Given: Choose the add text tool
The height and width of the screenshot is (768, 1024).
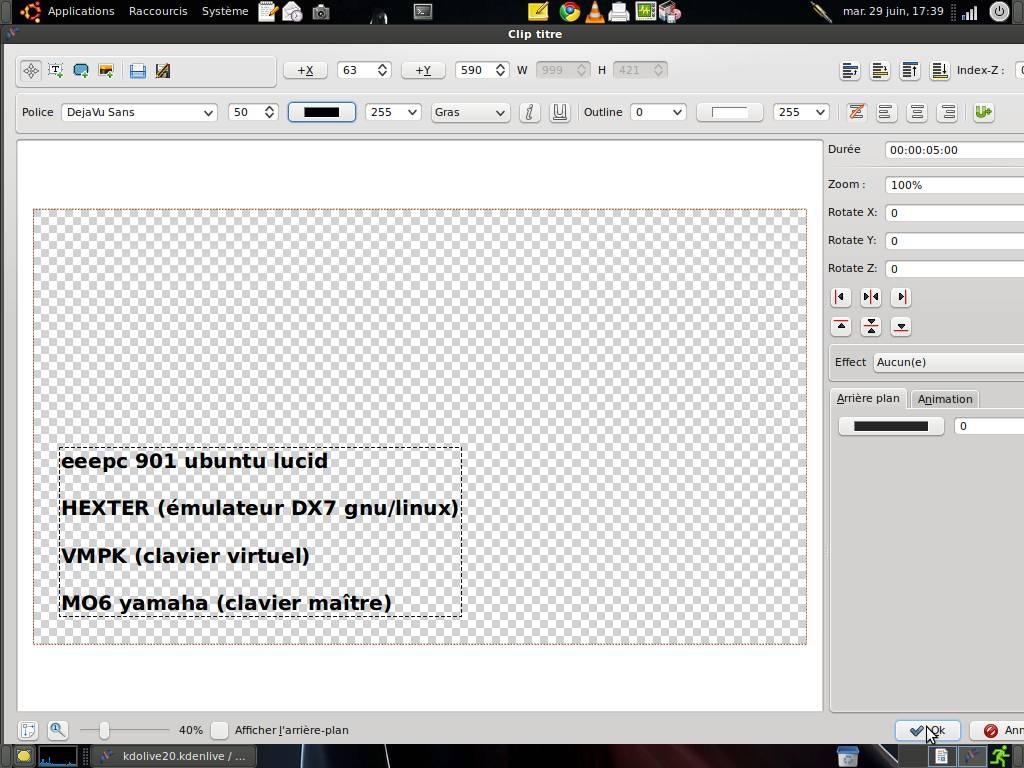Looking at the screenshot, I should [x=56, y=71].
